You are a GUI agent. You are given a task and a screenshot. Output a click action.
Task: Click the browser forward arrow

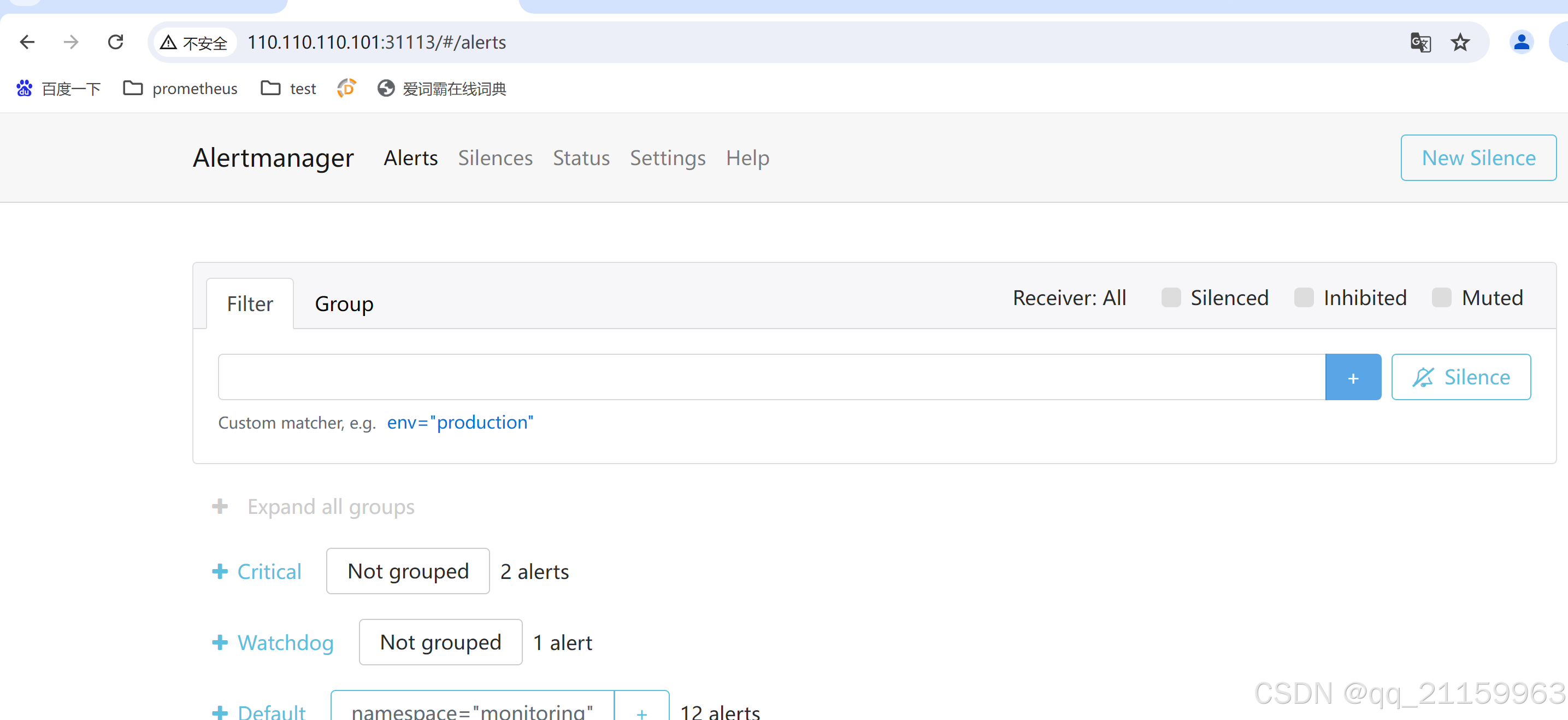coord(71,42)
